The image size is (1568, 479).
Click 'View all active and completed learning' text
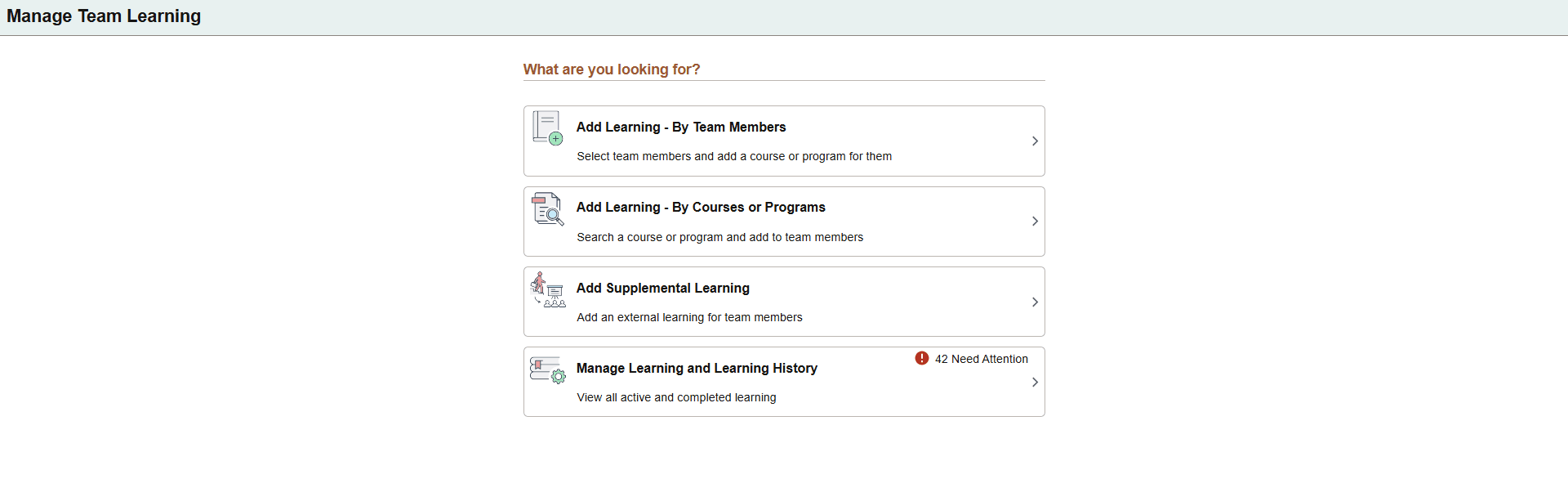tap(676, 397)
